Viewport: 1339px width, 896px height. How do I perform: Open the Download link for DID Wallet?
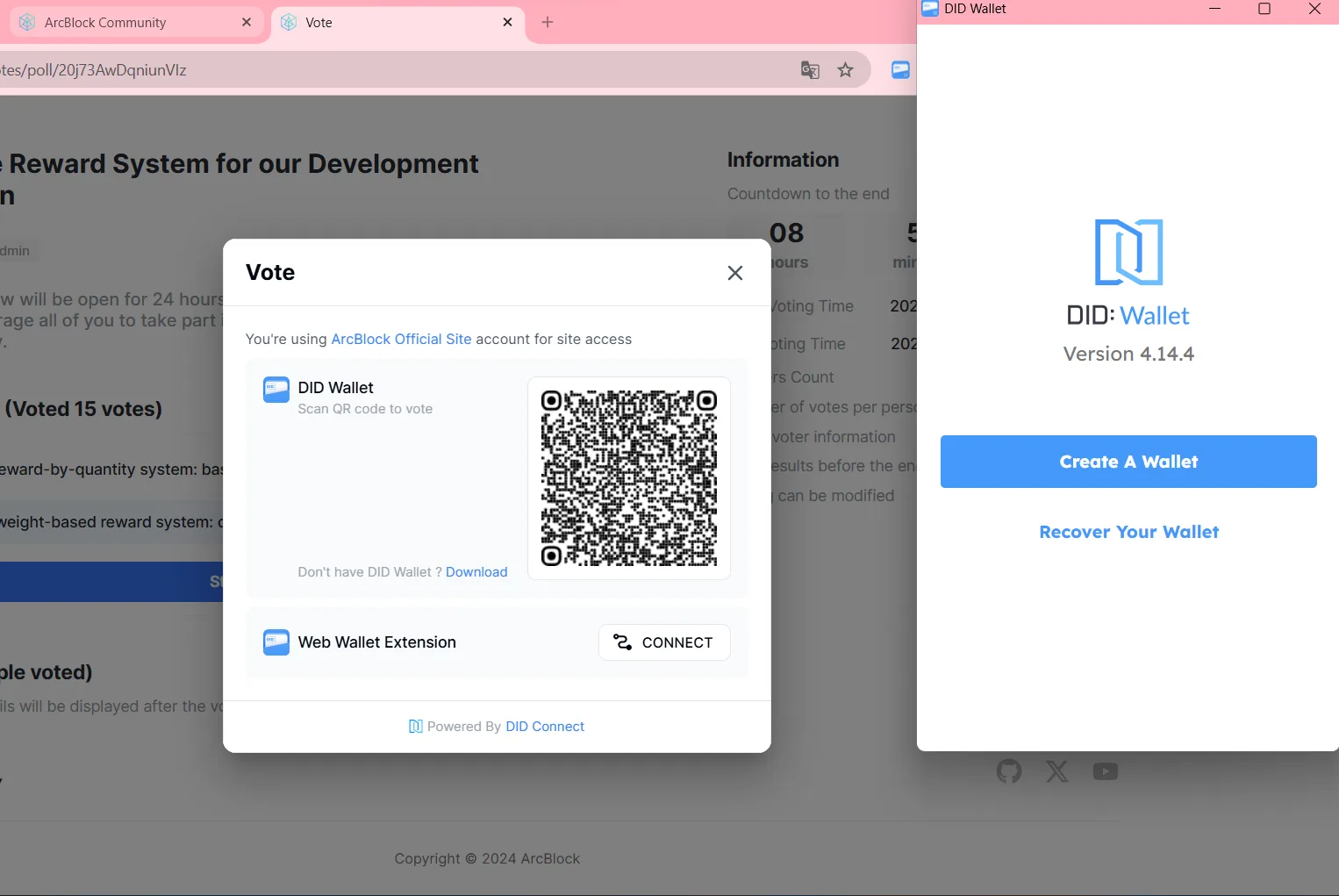tap(476, 572)
